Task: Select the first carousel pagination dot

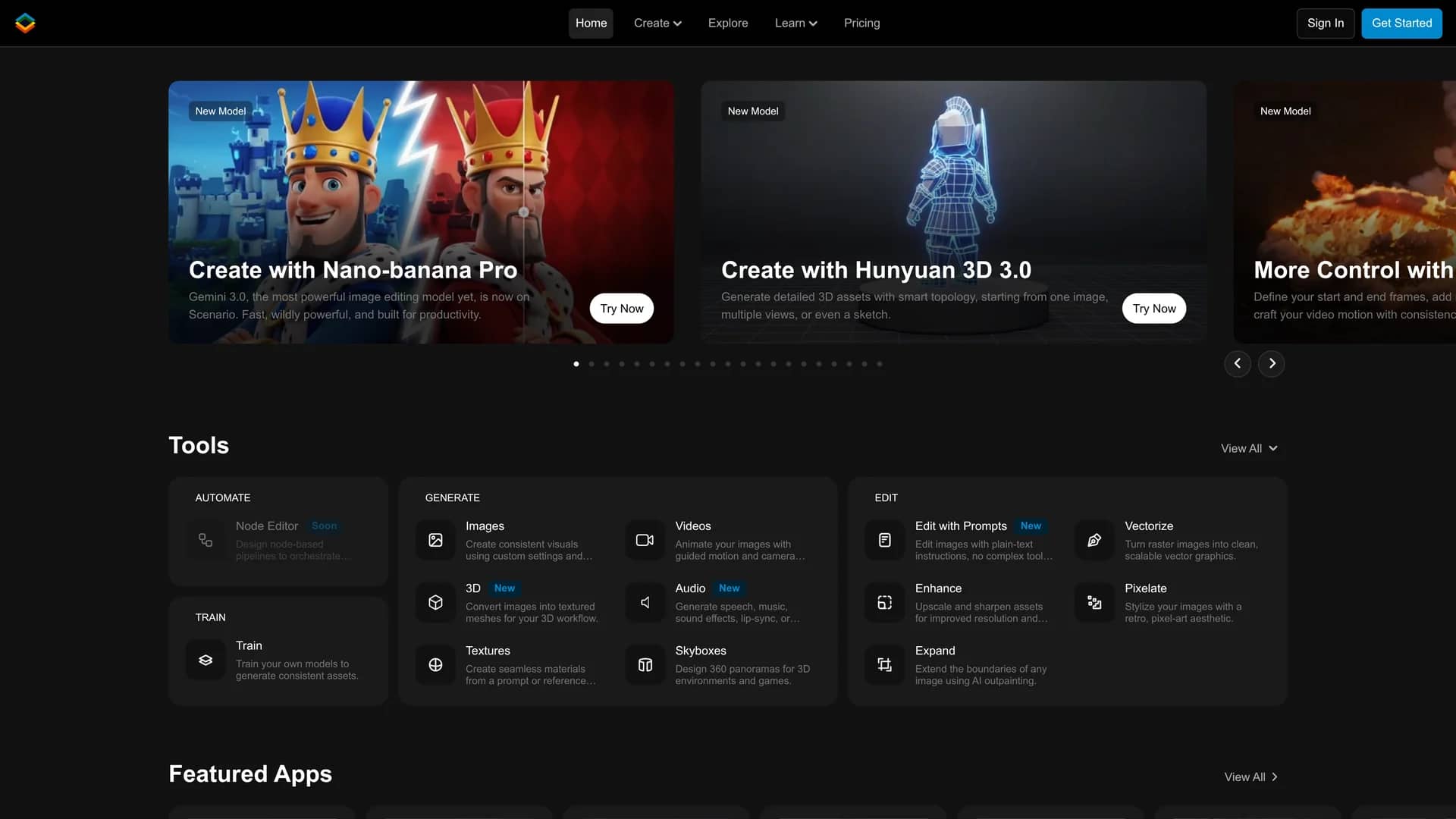Action: tap(576, 364)
